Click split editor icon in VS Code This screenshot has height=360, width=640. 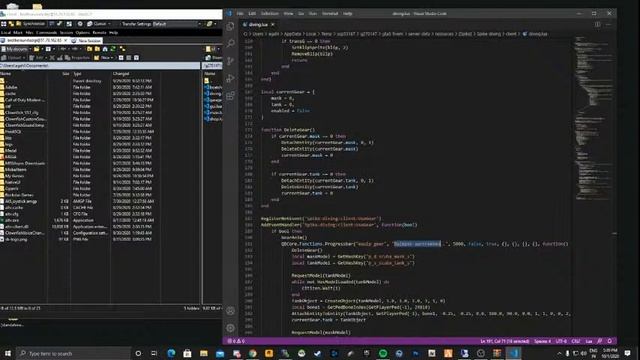click(598, 24)
